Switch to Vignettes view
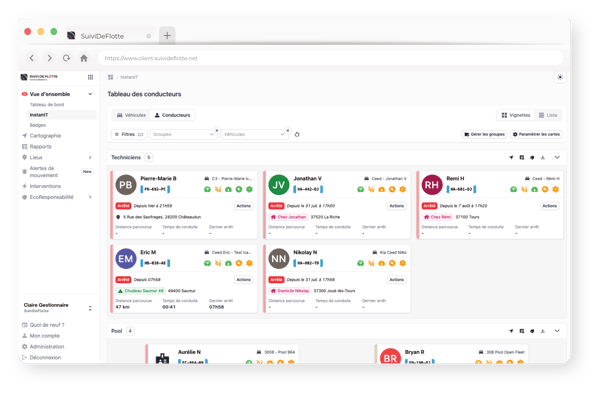The height and width of the screenshot is (393, 600). click(x=516, y=115)
